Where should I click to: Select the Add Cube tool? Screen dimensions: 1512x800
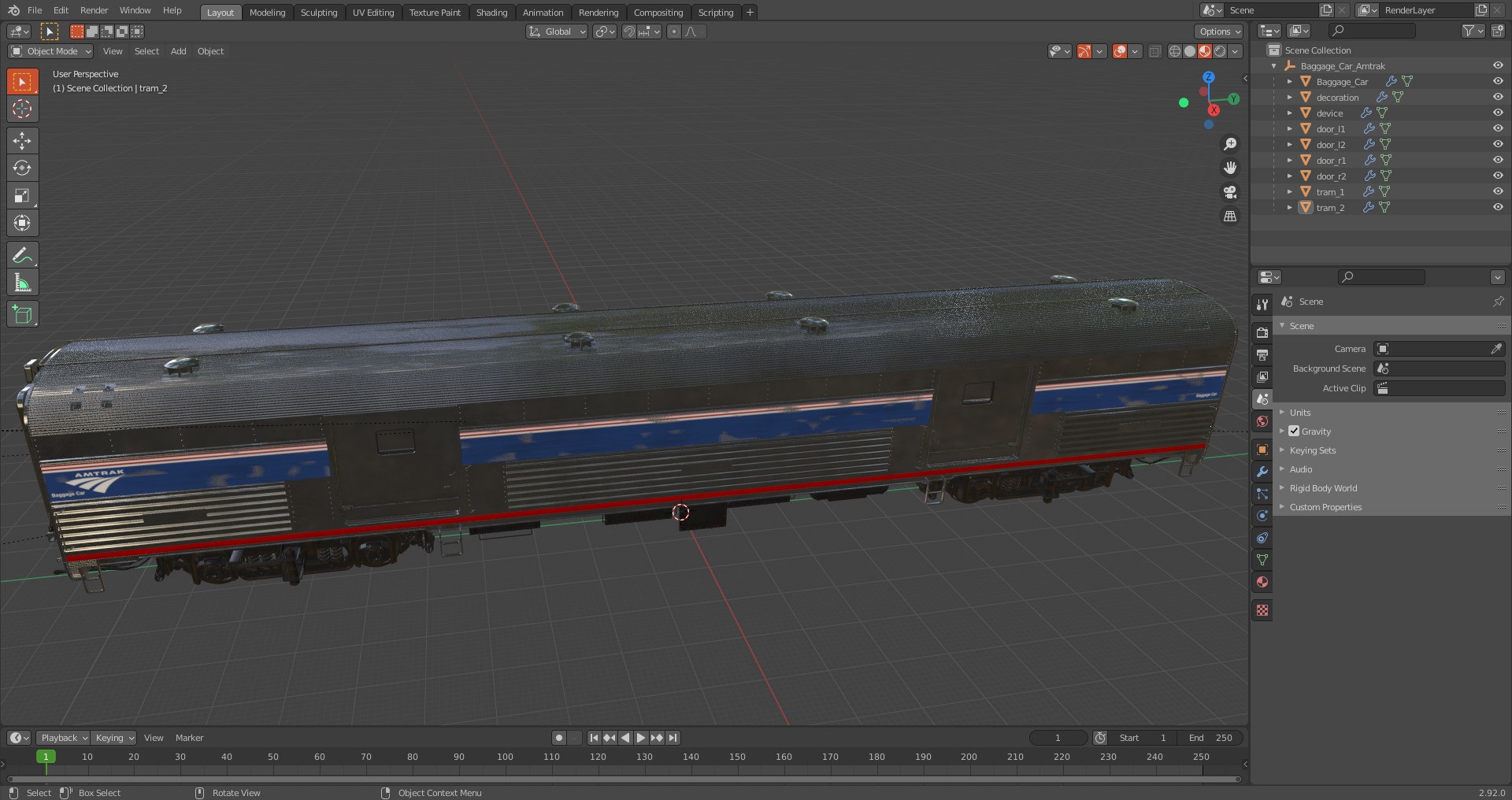(x=22, y=314)
